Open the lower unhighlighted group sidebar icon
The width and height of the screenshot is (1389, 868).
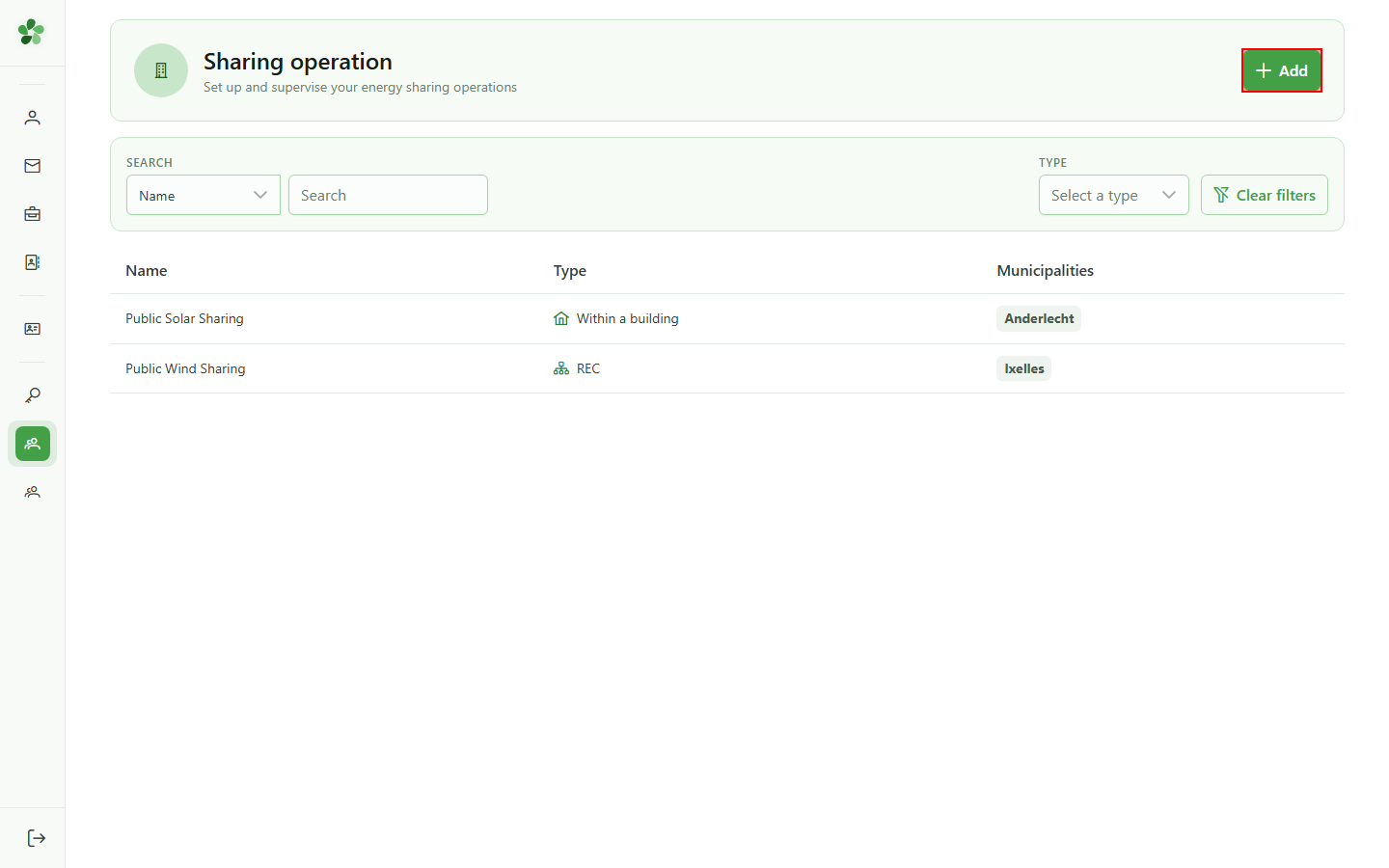(33, 492)
